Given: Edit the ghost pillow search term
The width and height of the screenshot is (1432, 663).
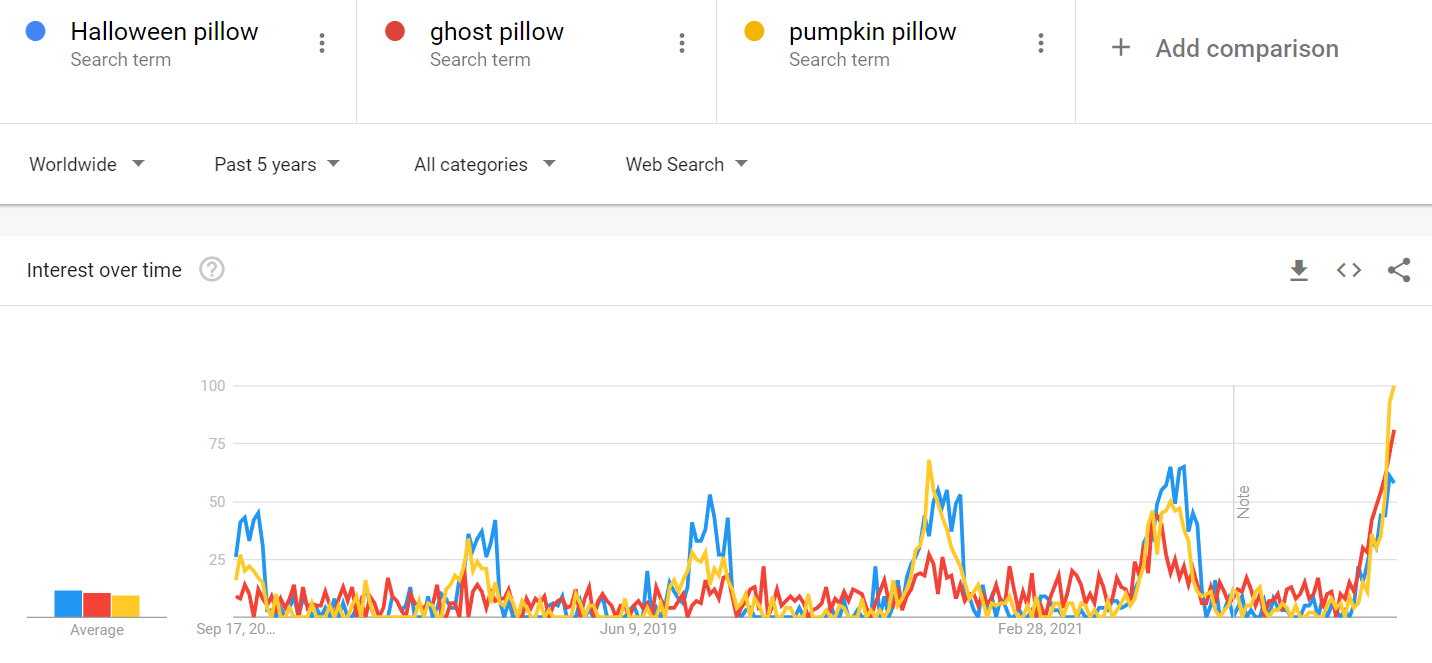Looking at the screenshot, I should [497, 32].
